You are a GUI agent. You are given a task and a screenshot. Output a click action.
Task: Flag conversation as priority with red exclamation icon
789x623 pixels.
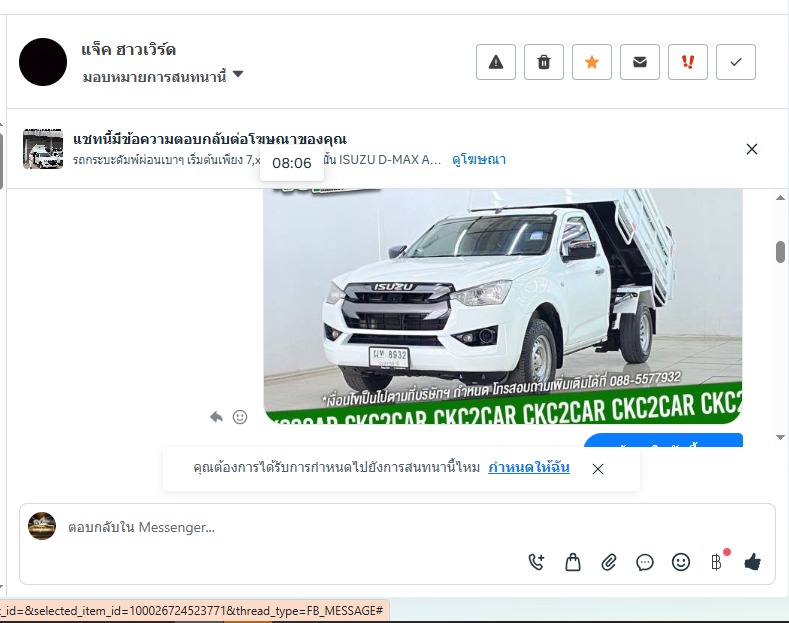pyautogui.click(x=688, y=62)
